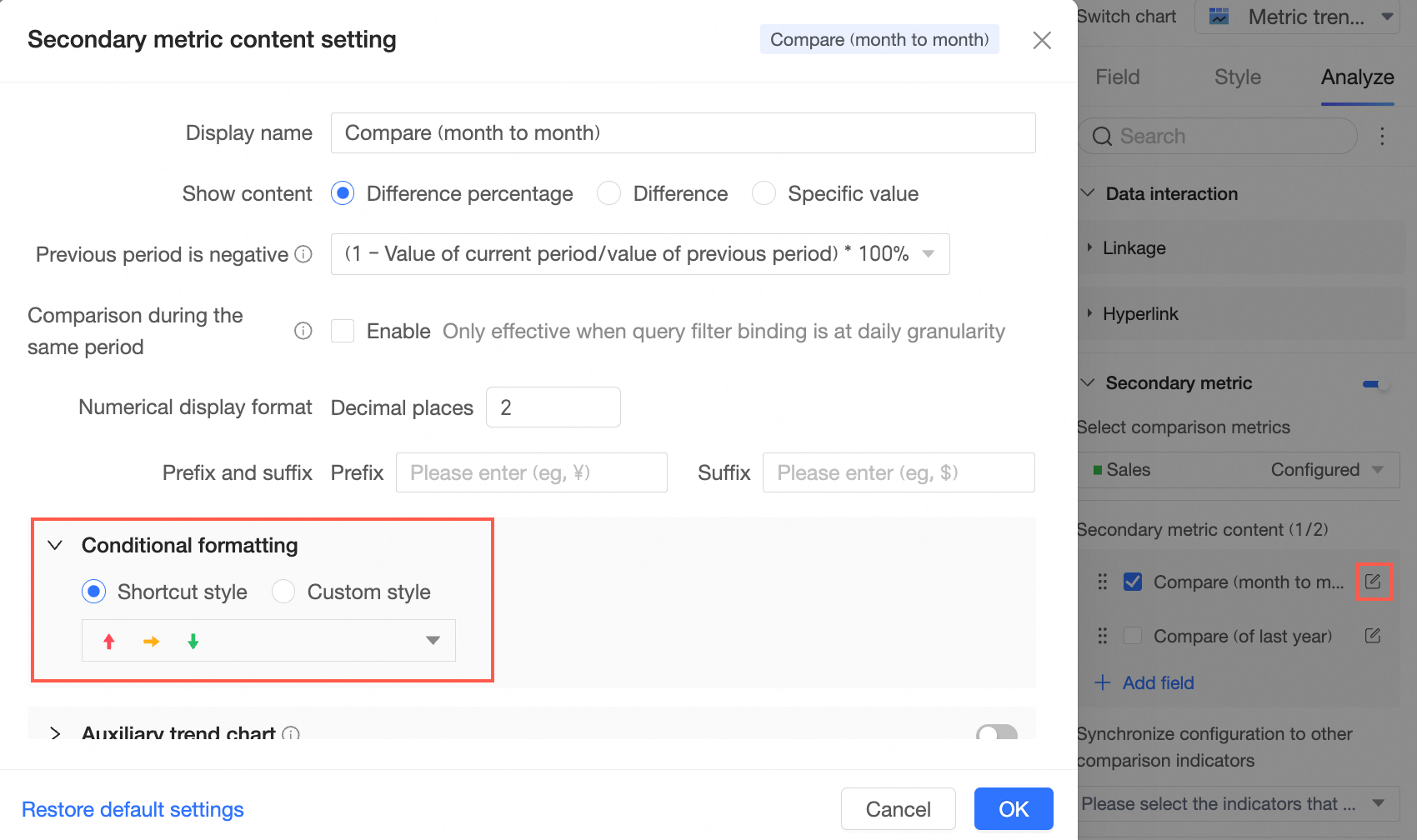Screen dimensions: 1417x840
Task: Click drag handle of Compare (month to month)
Action: [1103, 582]
